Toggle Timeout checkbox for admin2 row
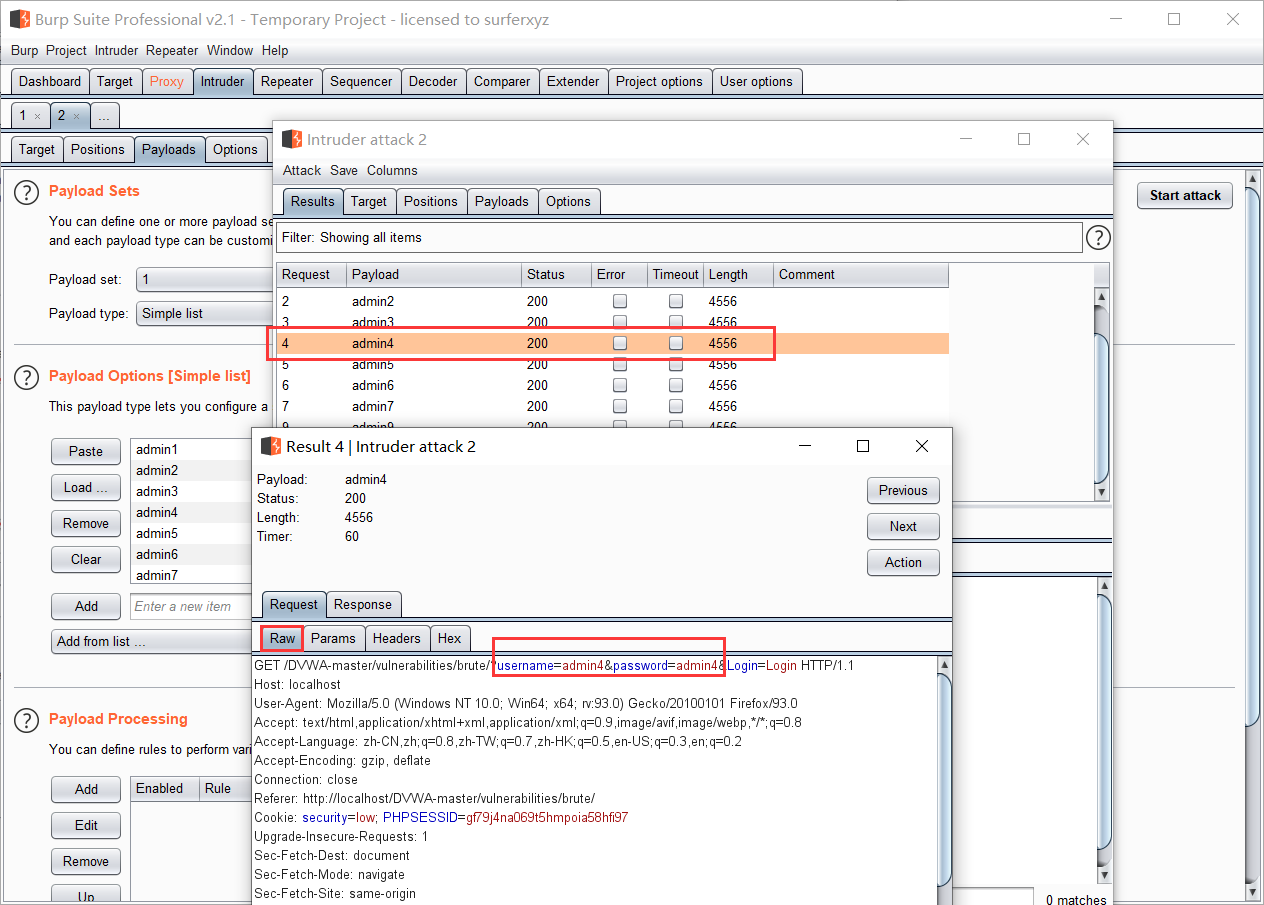The width and height of the screenshot is (1264, 905). (676, 301)
